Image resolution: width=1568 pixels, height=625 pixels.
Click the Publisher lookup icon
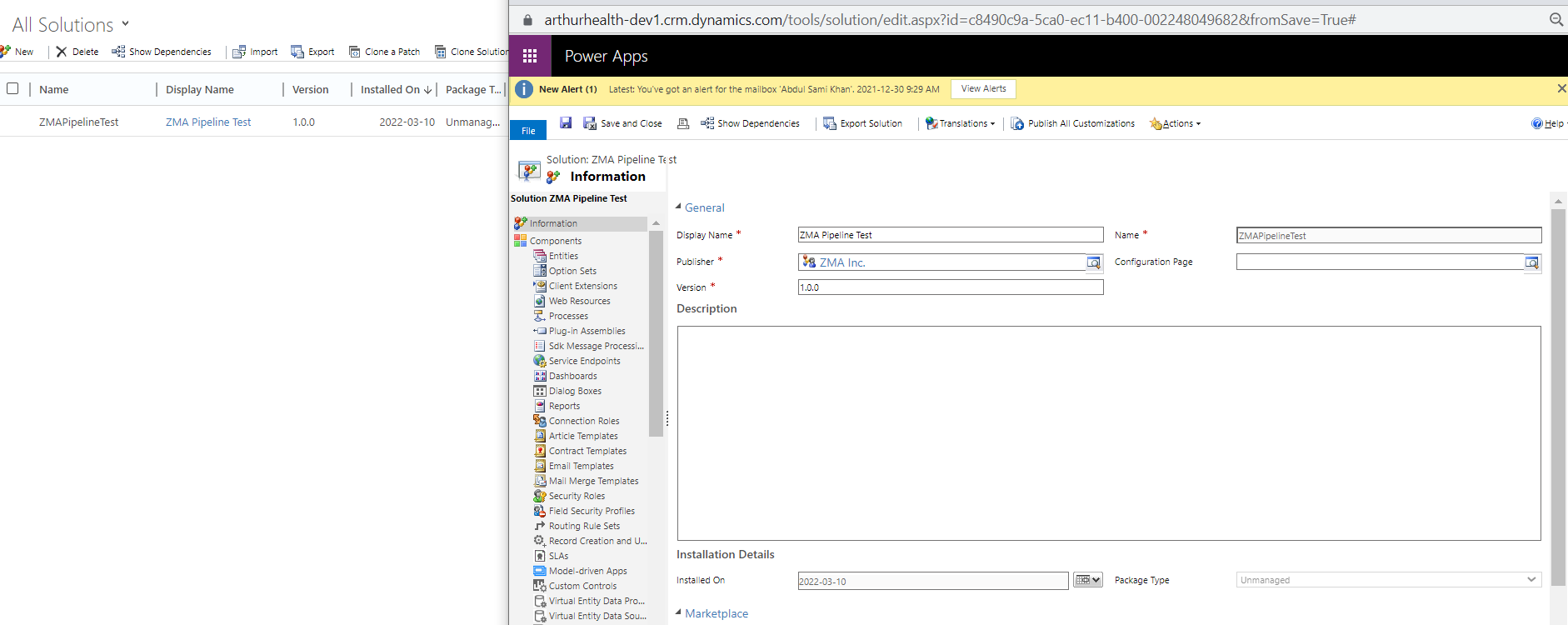[x=1093, y=262]
